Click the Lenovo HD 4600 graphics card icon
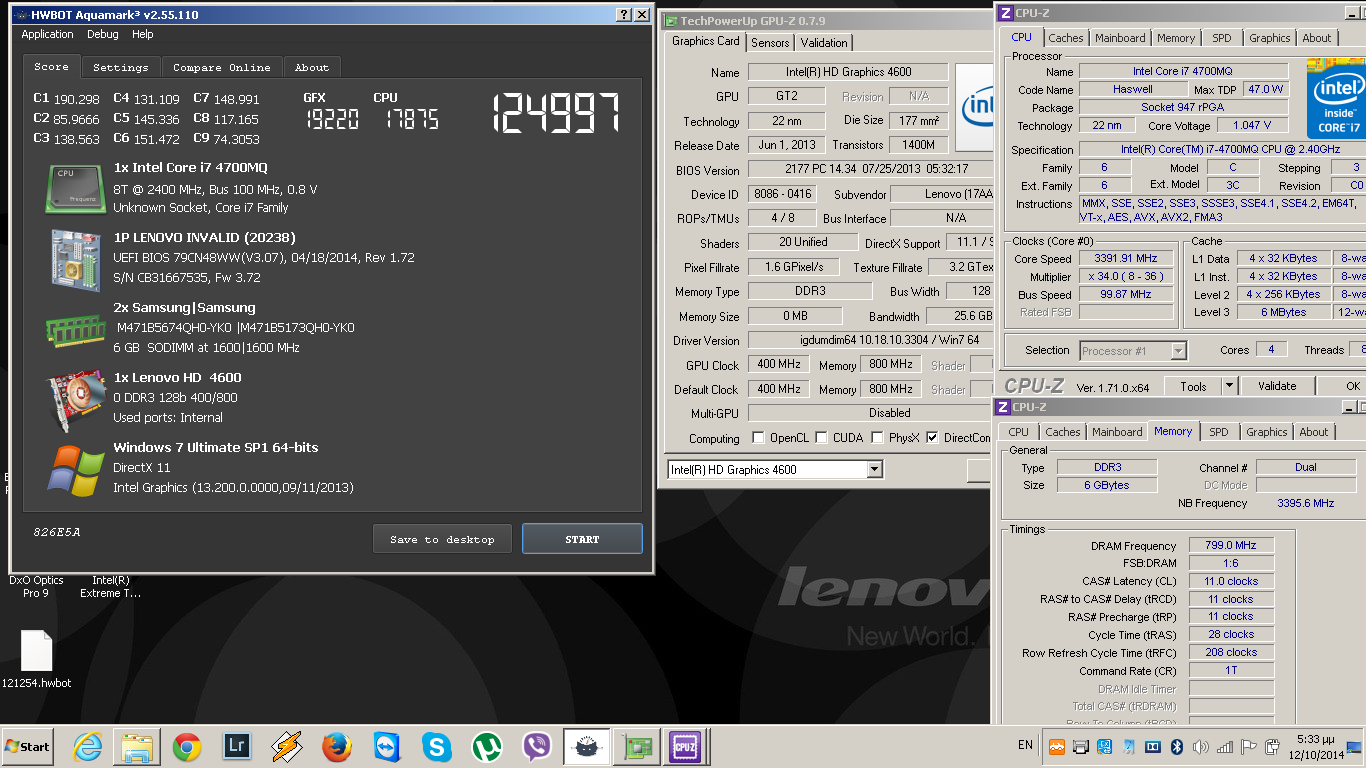This screenshot has height=768, width=1366. click(76, 399)
